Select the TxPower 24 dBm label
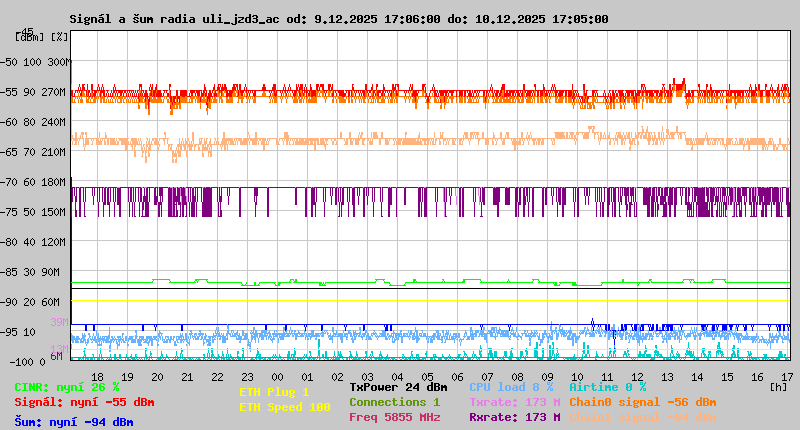The width and height of the screenshot is (800, 430). click(398, 387)
